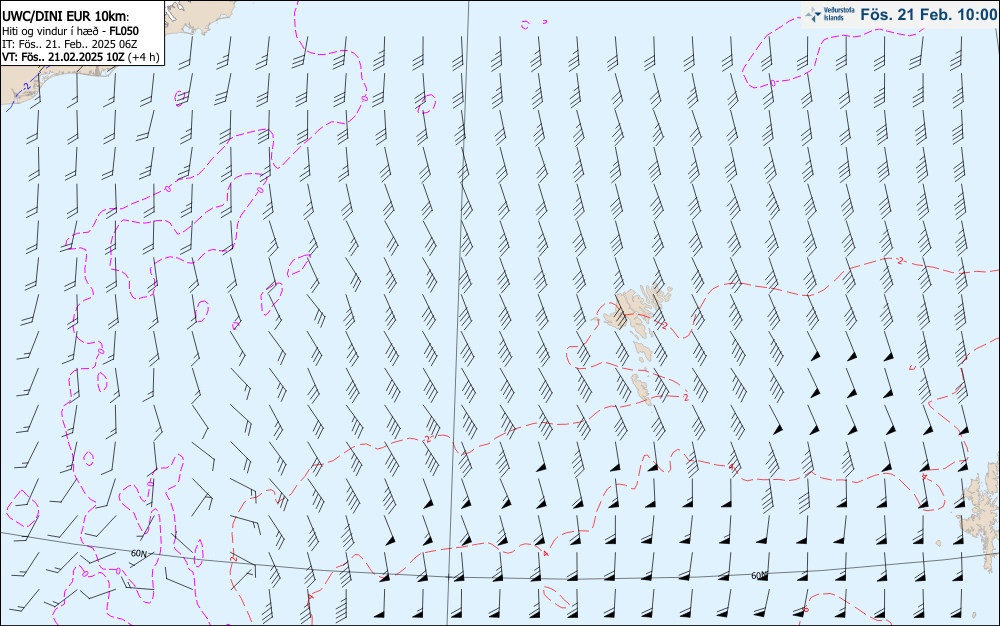This screenshot has height=626, width=1000.
Task: Select the 'Fös. 21 Feb. 10:00' timestamp
Action: 928,14
